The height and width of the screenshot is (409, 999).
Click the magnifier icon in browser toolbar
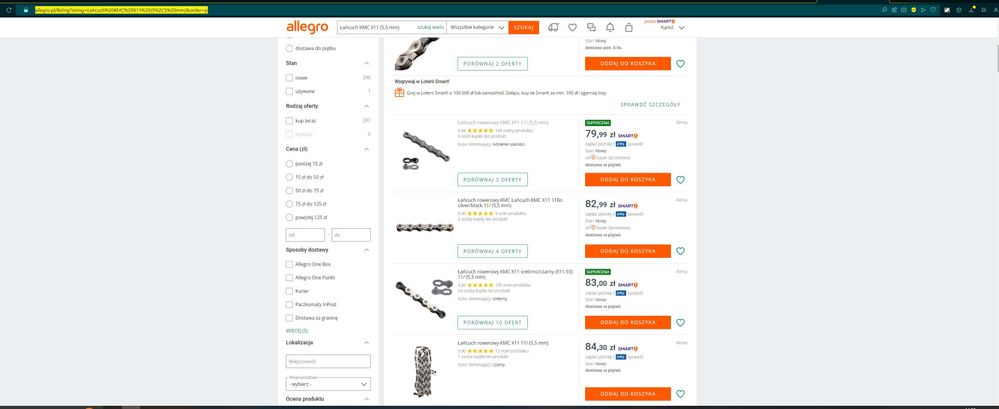(x=884, y=10)
